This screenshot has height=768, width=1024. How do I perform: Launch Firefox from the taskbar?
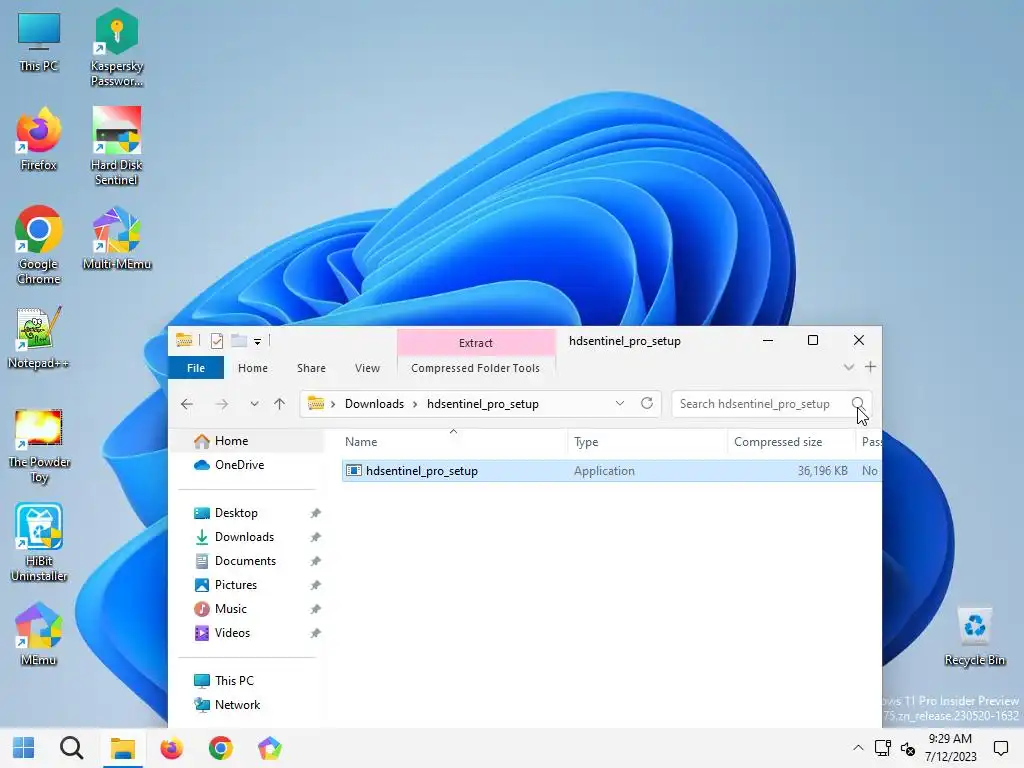[x=172, y=748]
